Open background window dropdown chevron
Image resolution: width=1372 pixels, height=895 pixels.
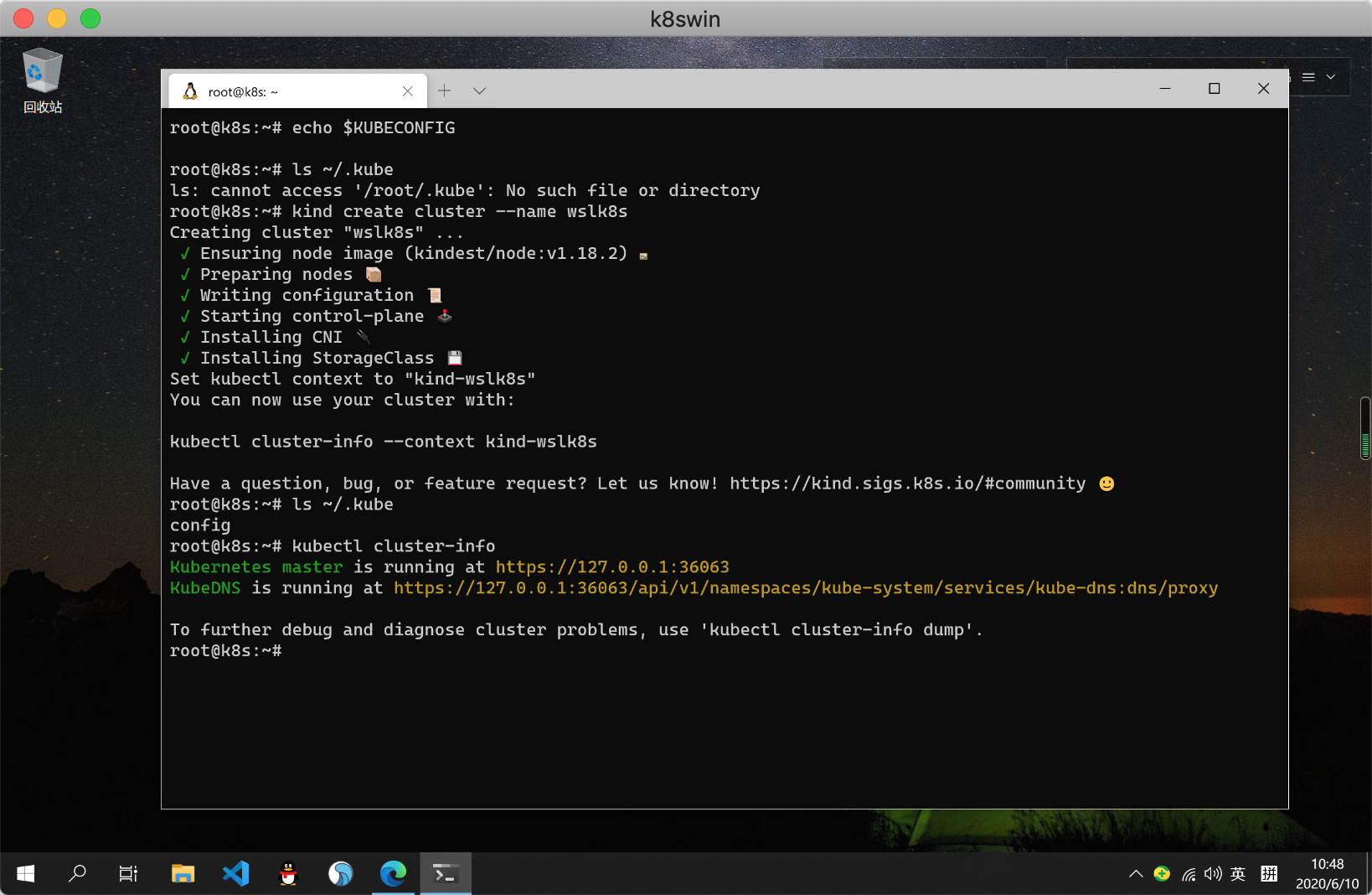1331,77
